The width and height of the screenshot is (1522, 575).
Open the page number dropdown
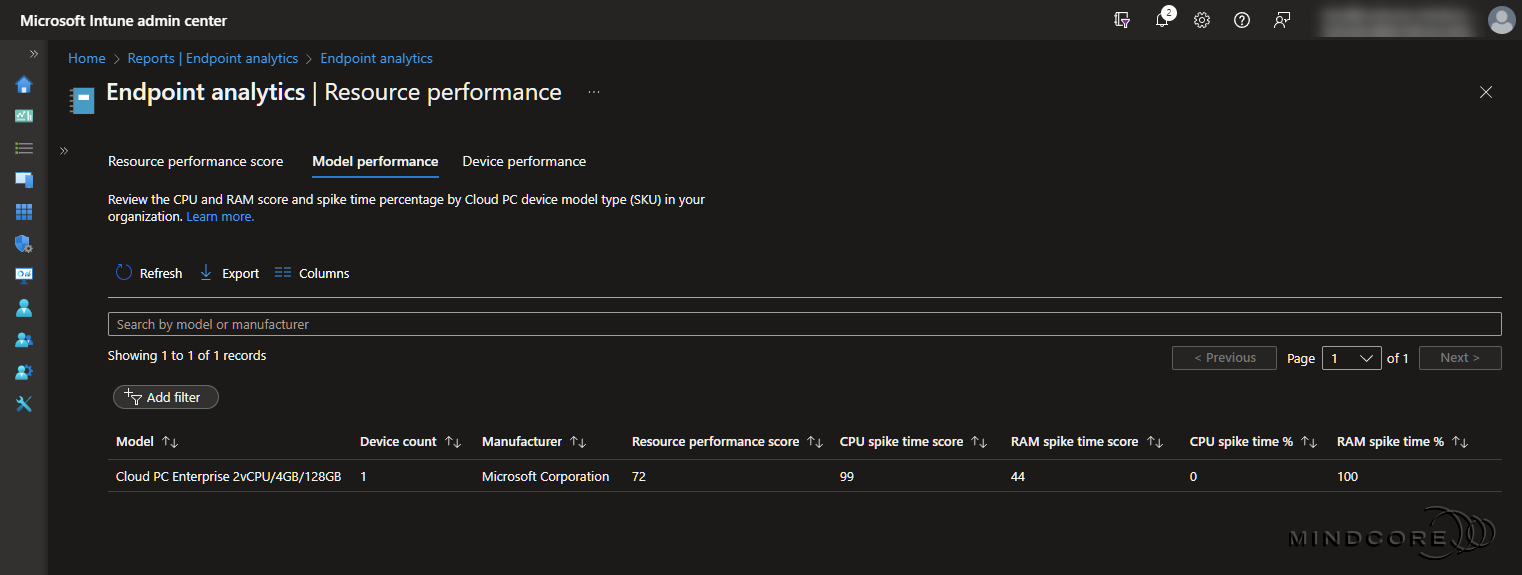pyautogui.click(x=1351, y=358)
